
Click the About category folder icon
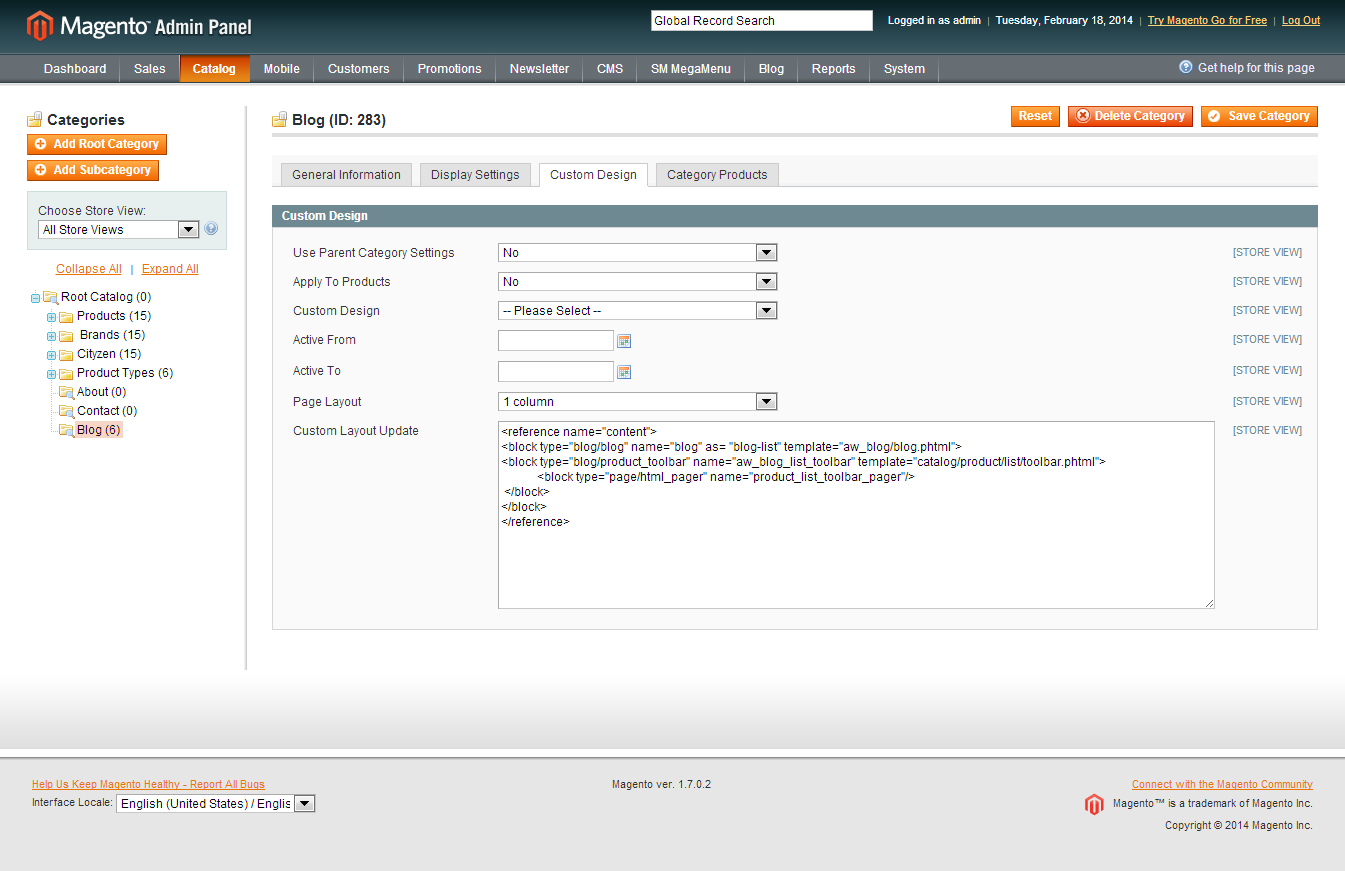67,392
